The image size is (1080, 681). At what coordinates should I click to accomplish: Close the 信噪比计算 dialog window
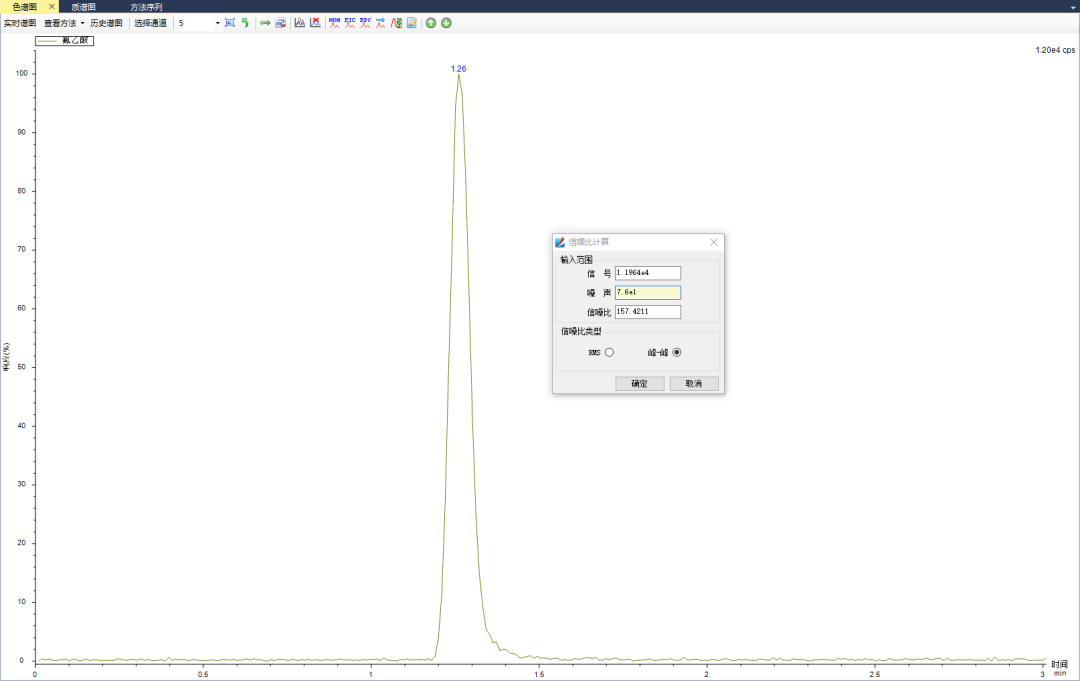pos(714,242)
